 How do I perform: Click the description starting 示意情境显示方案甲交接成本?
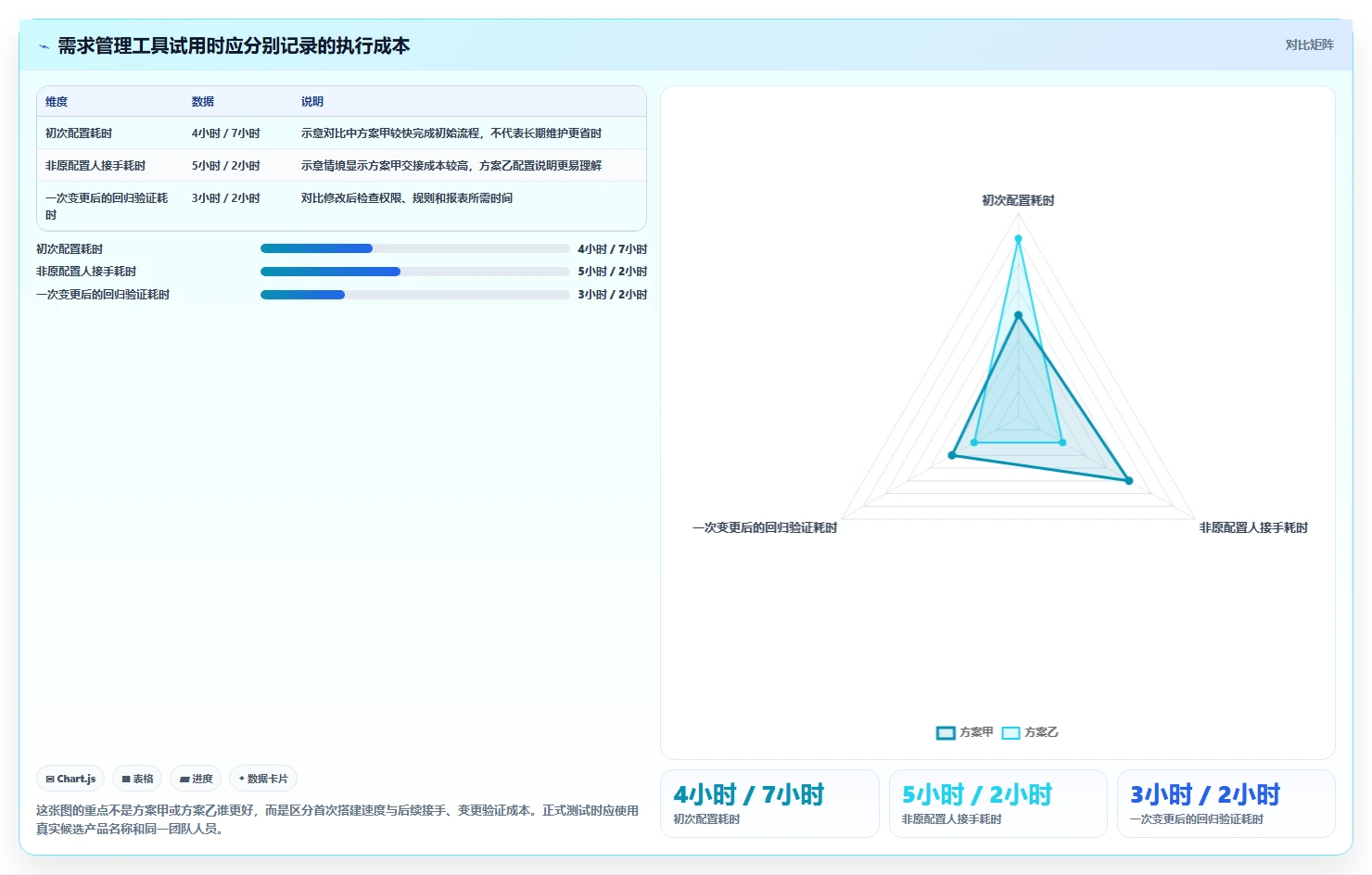click(x=451, y=166)
